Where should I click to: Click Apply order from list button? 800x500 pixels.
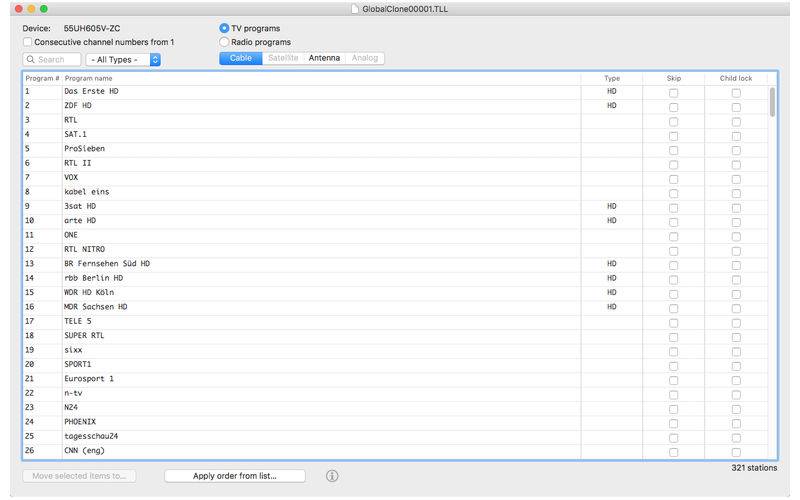pyautogui.click(x=235, y=476)
